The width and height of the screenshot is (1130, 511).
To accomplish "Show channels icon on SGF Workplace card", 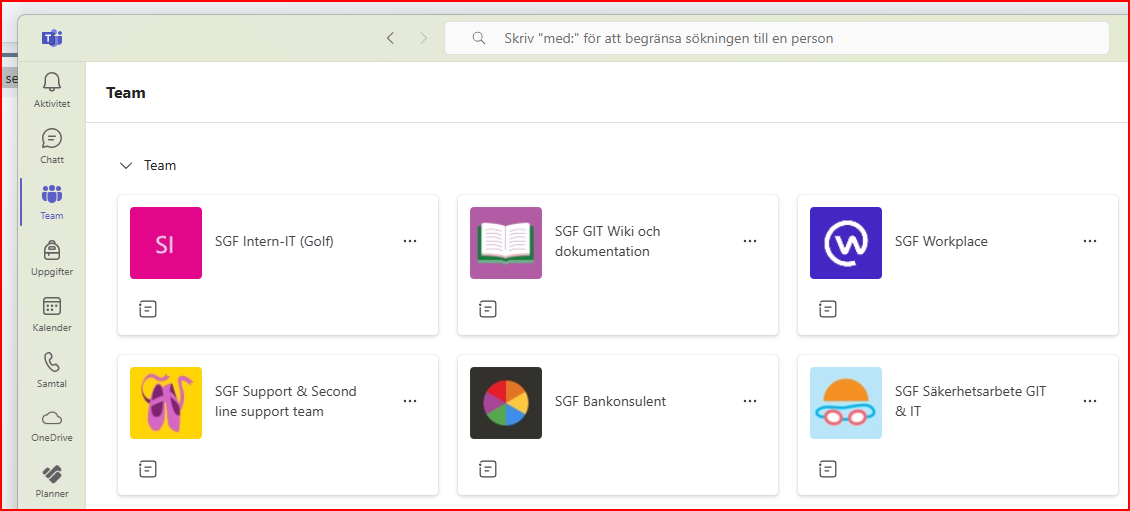I will [828, 309].
